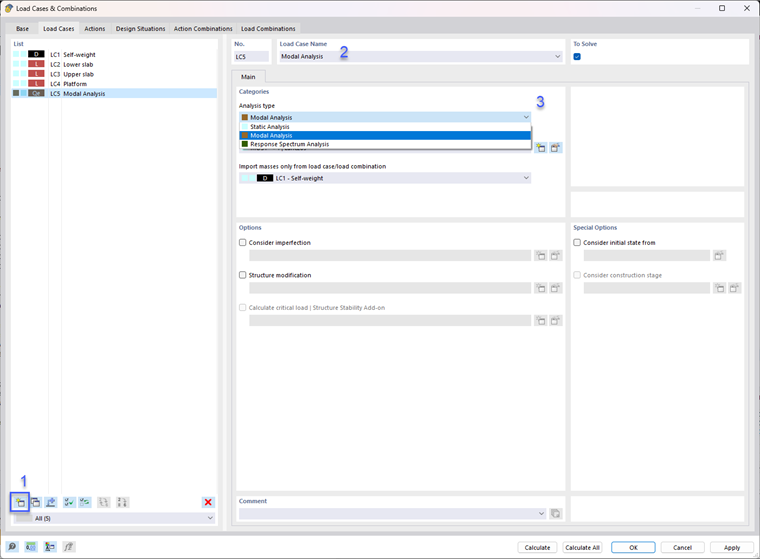Click the Calculate All button
760x559 pixels.
[582, 547]
